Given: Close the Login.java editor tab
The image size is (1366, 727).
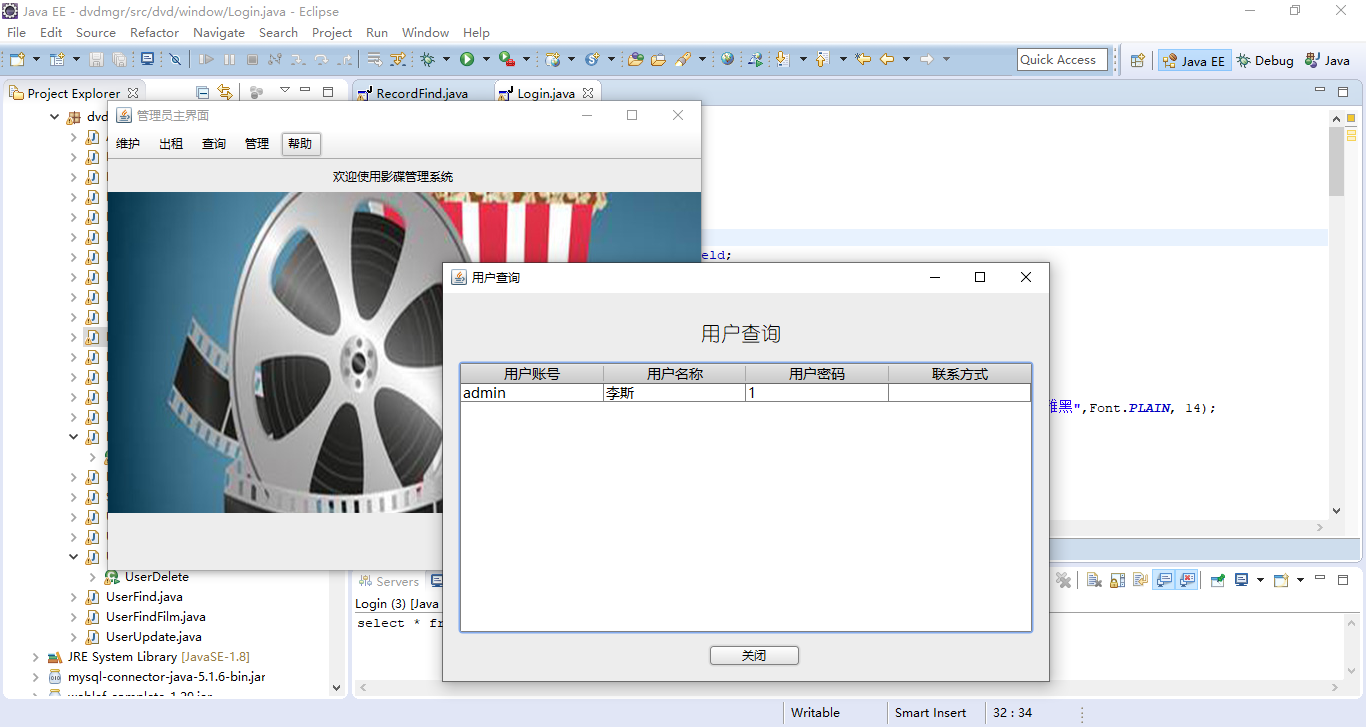Looking at the screenshot, I should (588, 93).
